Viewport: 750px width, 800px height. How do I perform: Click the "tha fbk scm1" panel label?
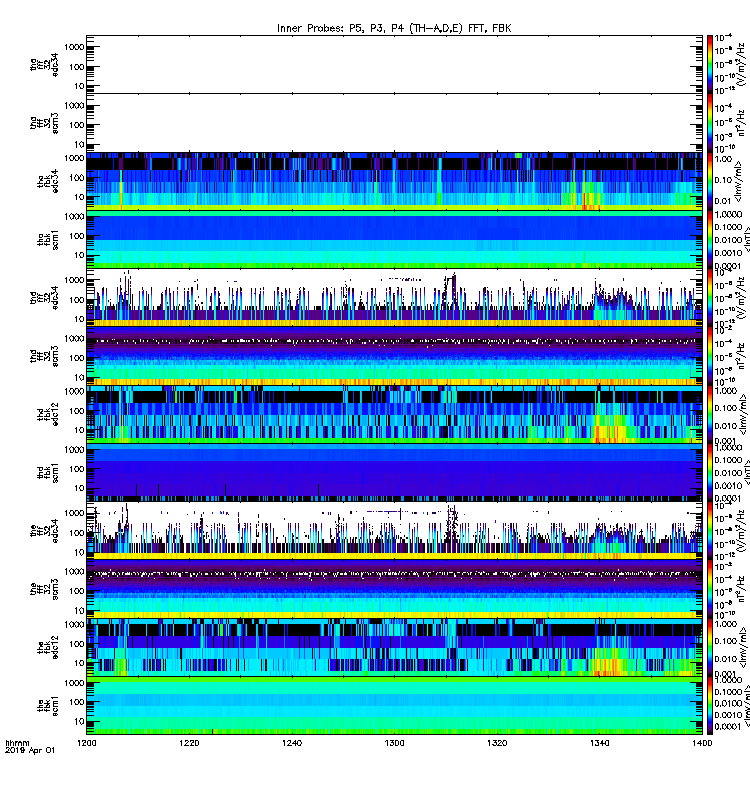48,240
